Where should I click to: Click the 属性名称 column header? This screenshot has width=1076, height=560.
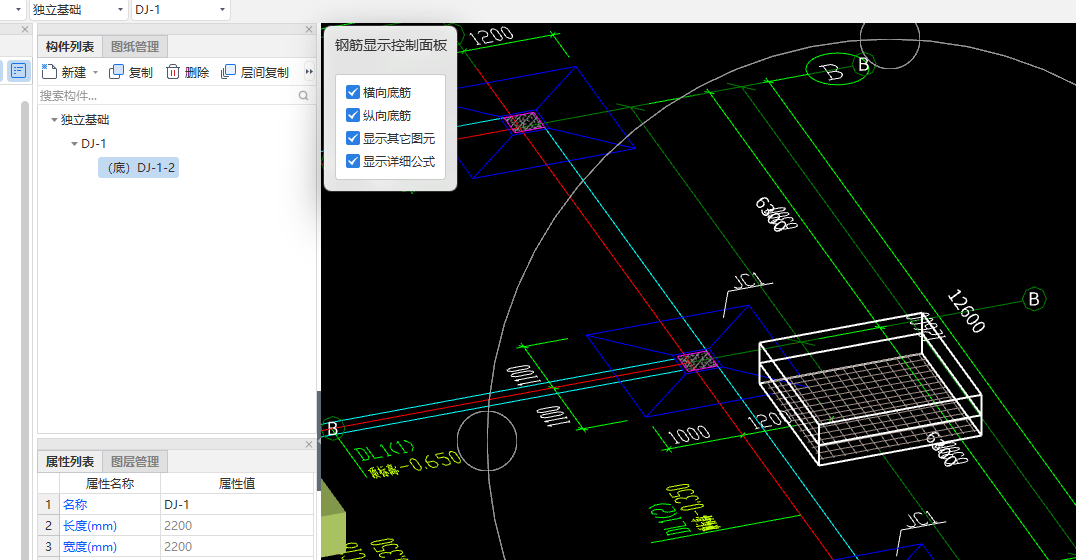tap(110, 483)
